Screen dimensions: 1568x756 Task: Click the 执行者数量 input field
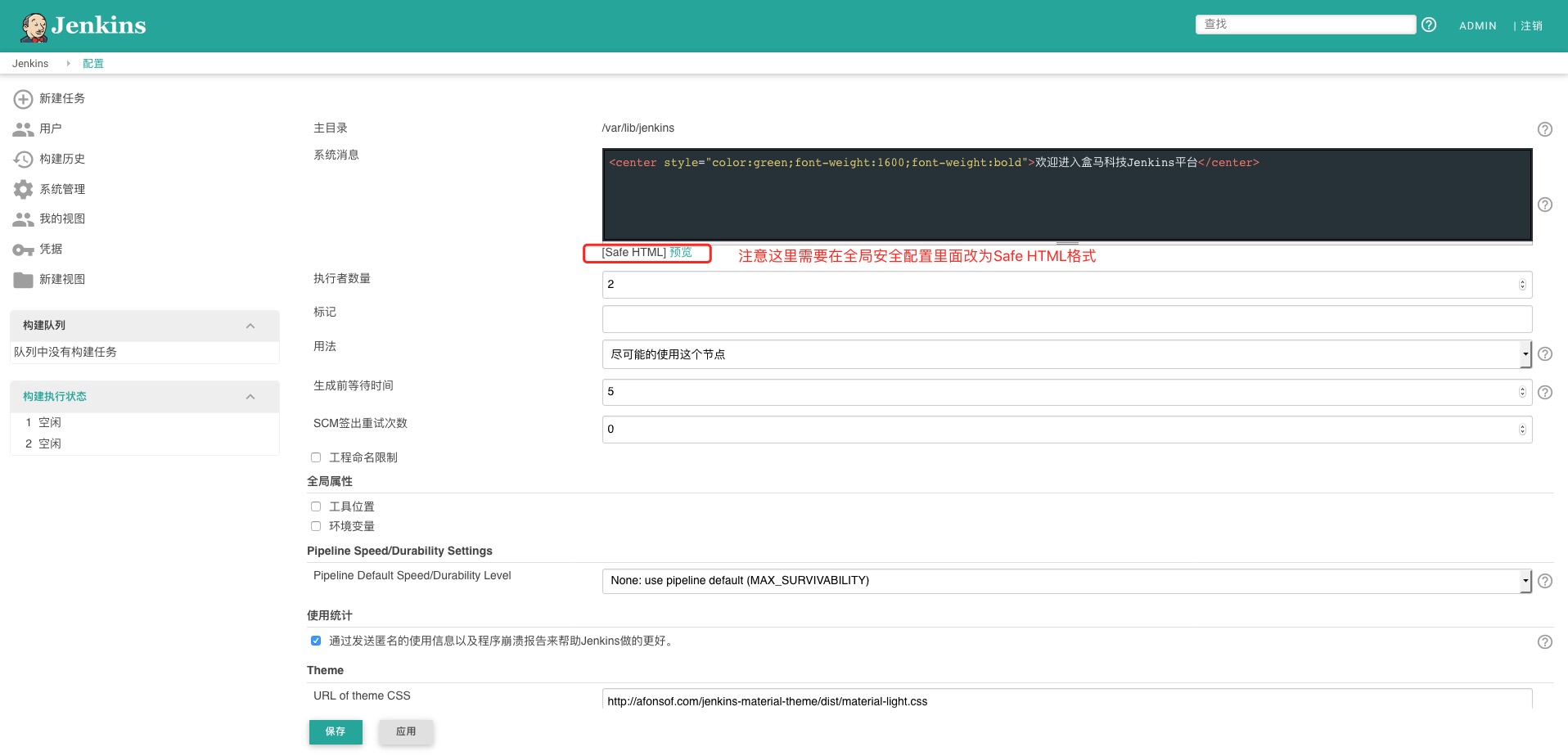[1067, 285]
